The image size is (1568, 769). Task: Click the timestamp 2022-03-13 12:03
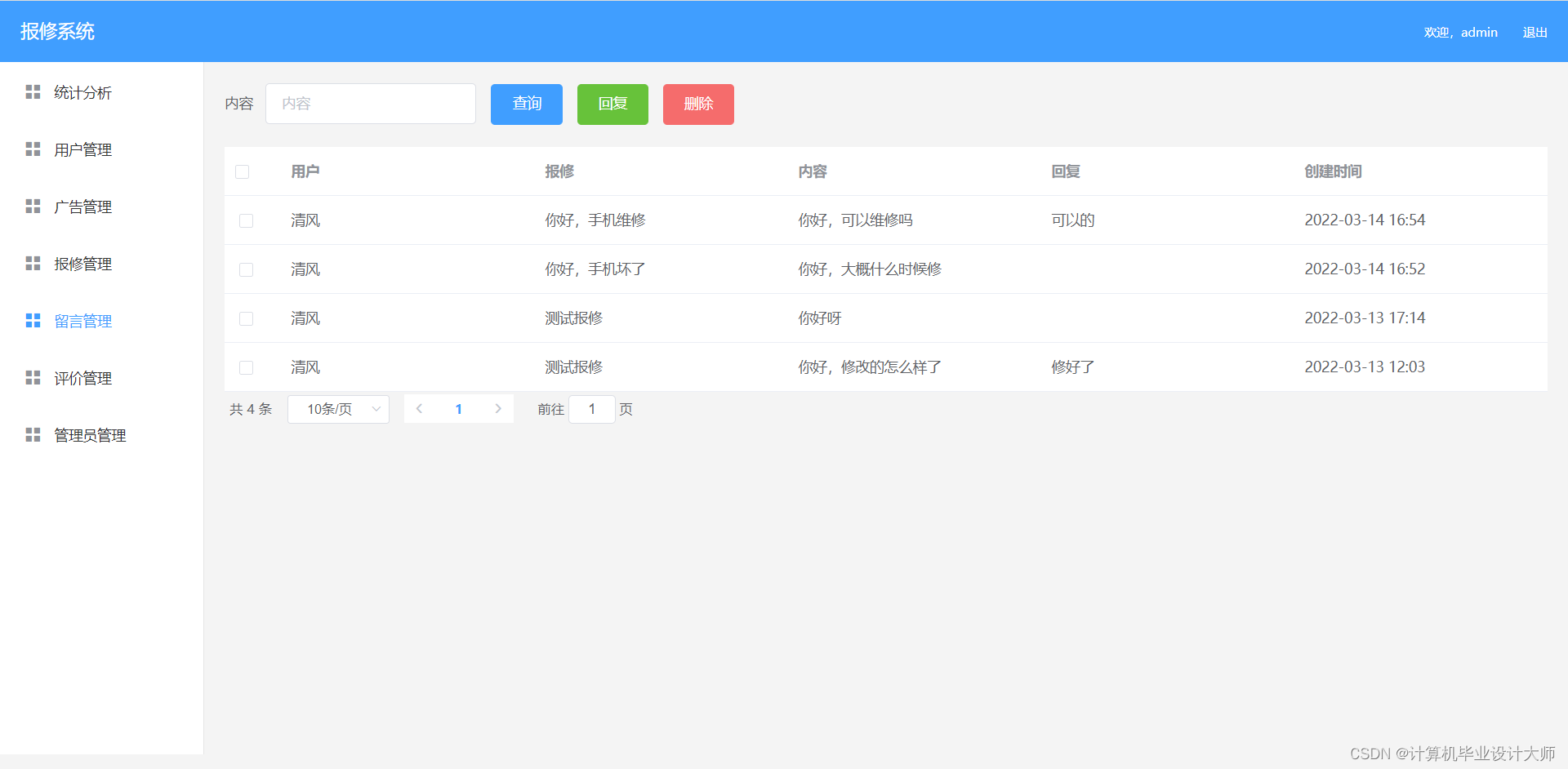coord(1365,367)
